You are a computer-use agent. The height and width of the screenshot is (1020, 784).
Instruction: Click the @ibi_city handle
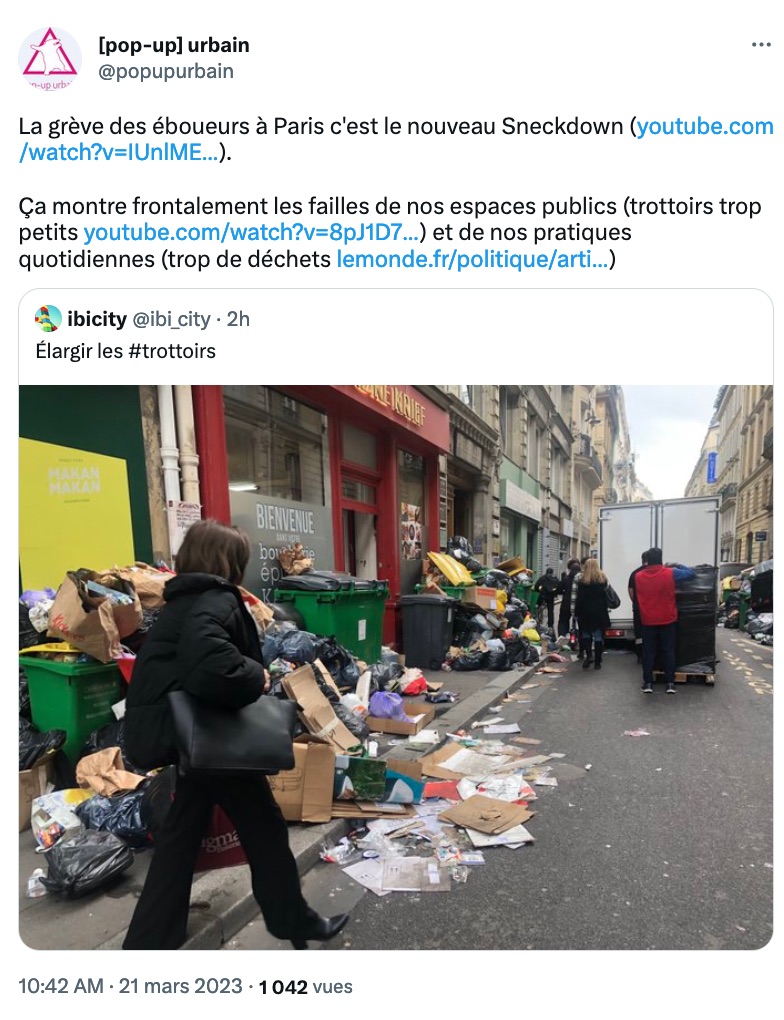(x=172, y=319)
